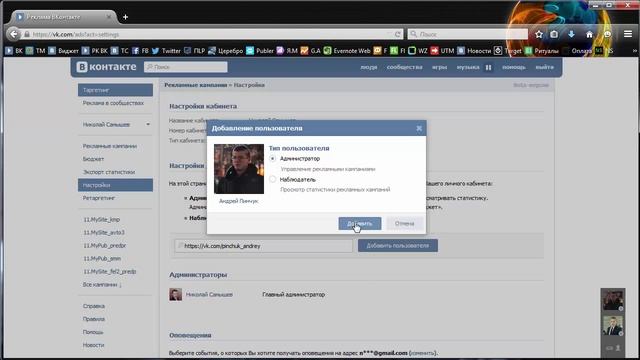The image size is (640, 360).
Task: Focus the VK site search field
Action: point(186,67)
